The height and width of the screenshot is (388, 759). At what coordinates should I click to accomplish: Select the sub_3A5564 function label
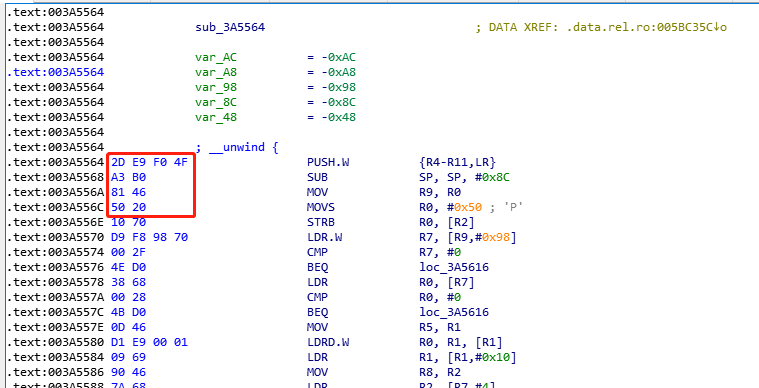pyautogui.click(x=230, y=28)
